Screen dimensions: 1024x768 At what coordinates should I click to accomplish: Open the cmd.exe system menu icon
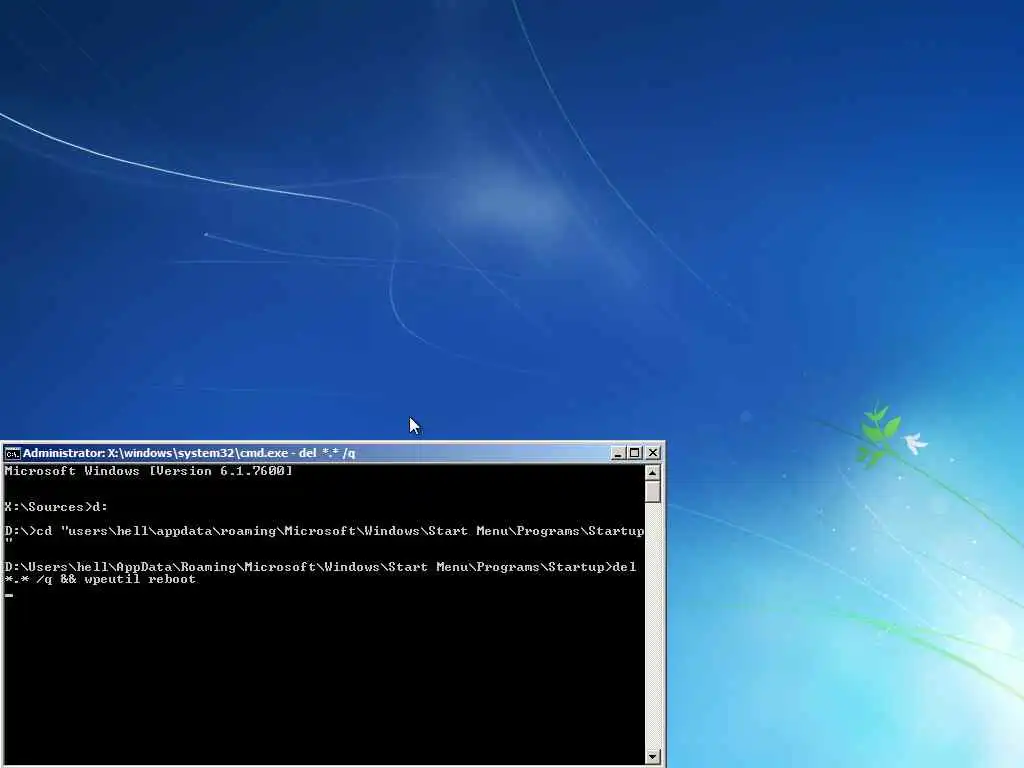(x=12, y=453)
